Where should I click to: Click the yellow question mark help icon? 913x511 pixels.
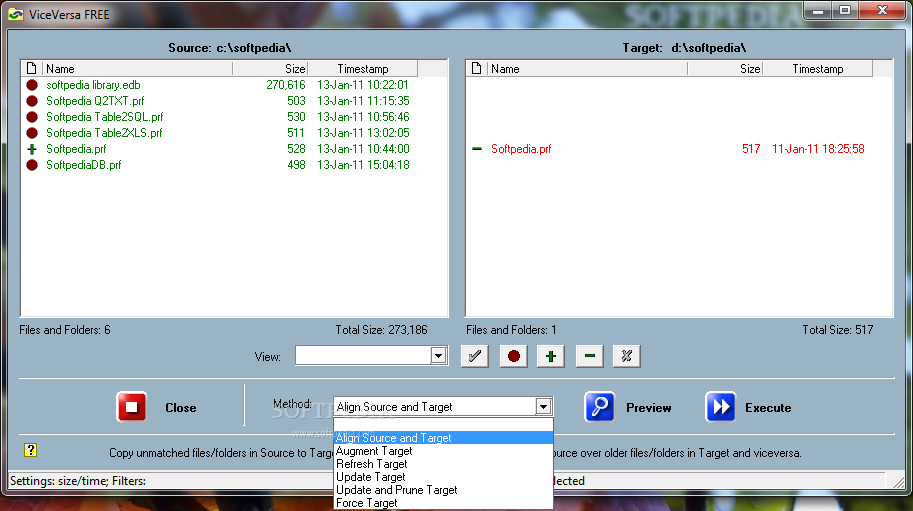(30, 450)
